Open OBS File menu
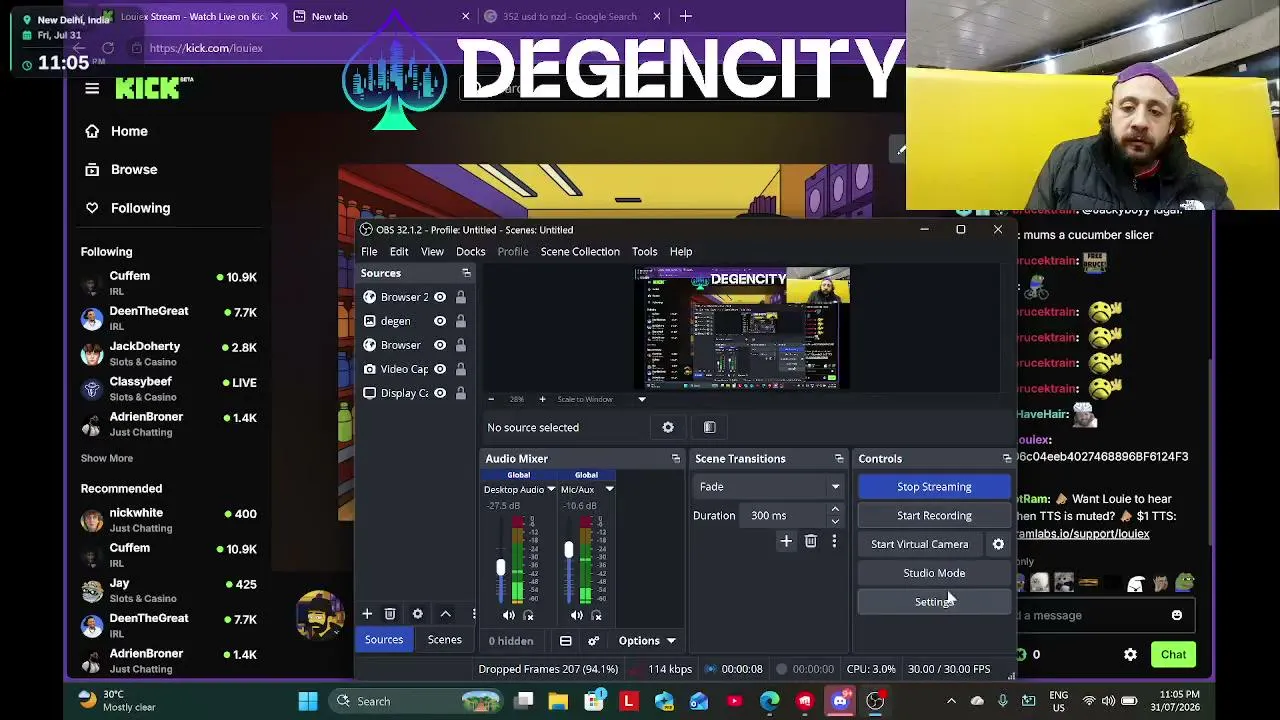 tap(369, 252)
